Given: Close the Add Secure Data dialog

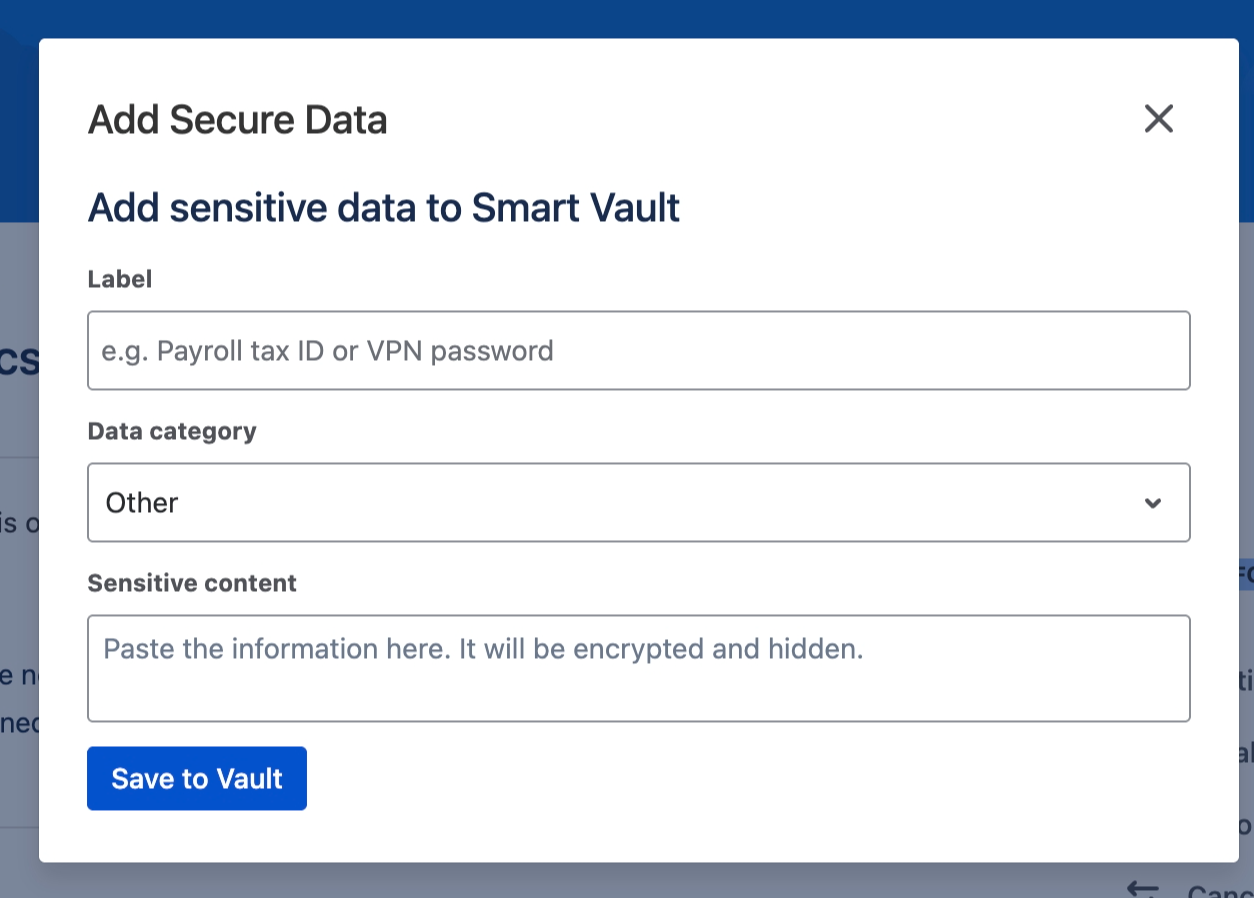Looking at the screenshot, I should (x=1158, y=119).
